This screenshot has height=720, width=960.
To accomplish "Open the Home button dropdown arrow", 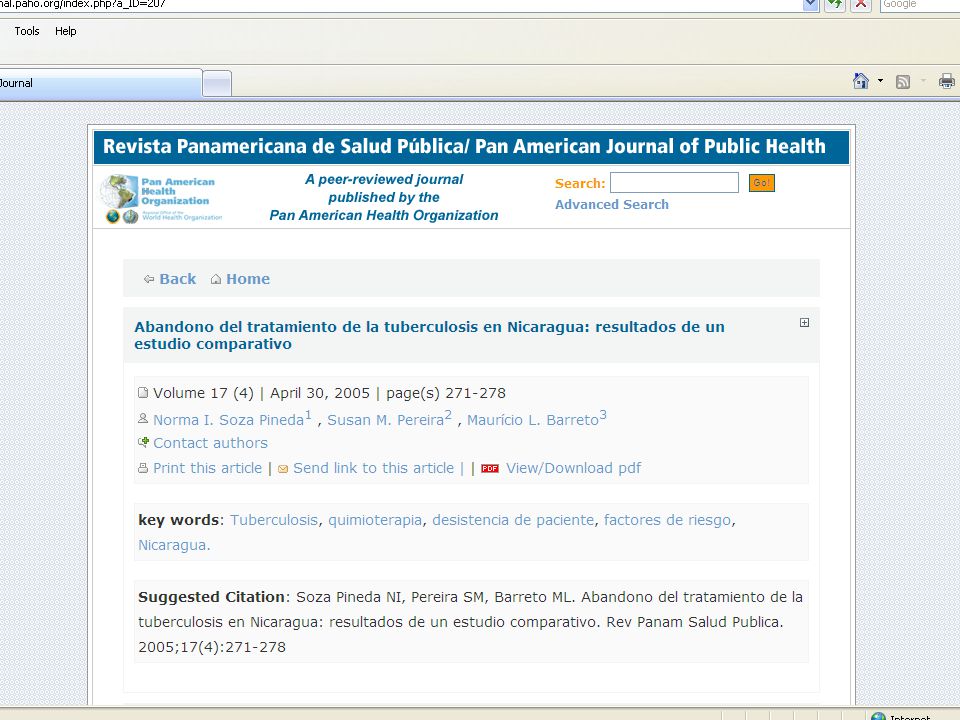I will click(880, 81).
